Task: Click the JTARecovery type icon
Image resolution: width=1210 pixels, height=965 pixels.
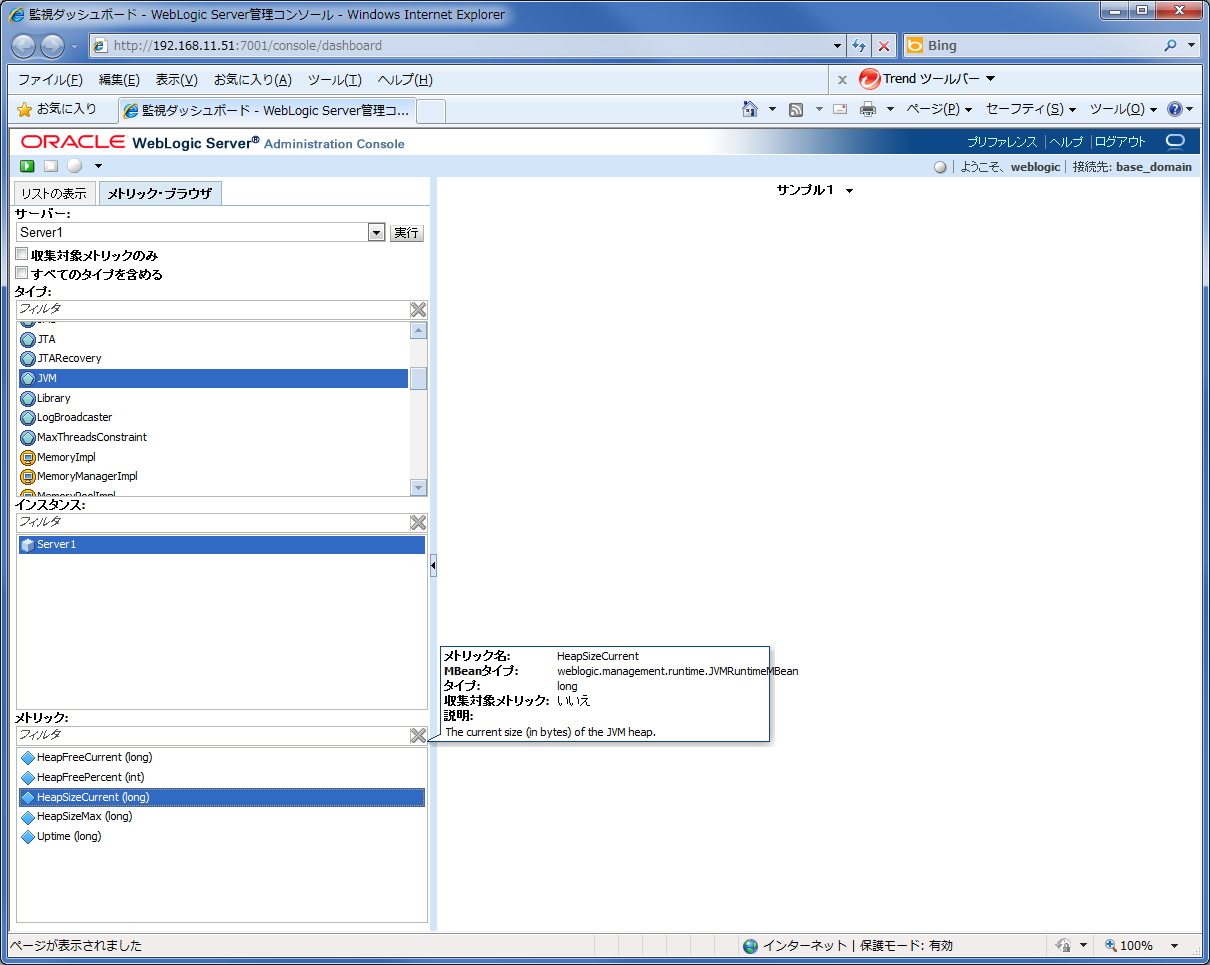Action: pyautogui.click(x=28, y=358)
